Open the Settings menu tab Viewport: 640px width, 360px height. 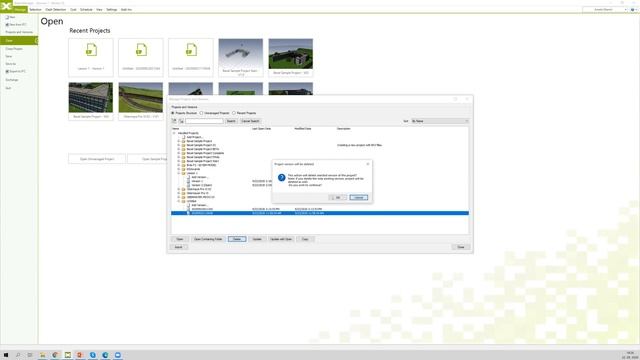pos(112,9)
